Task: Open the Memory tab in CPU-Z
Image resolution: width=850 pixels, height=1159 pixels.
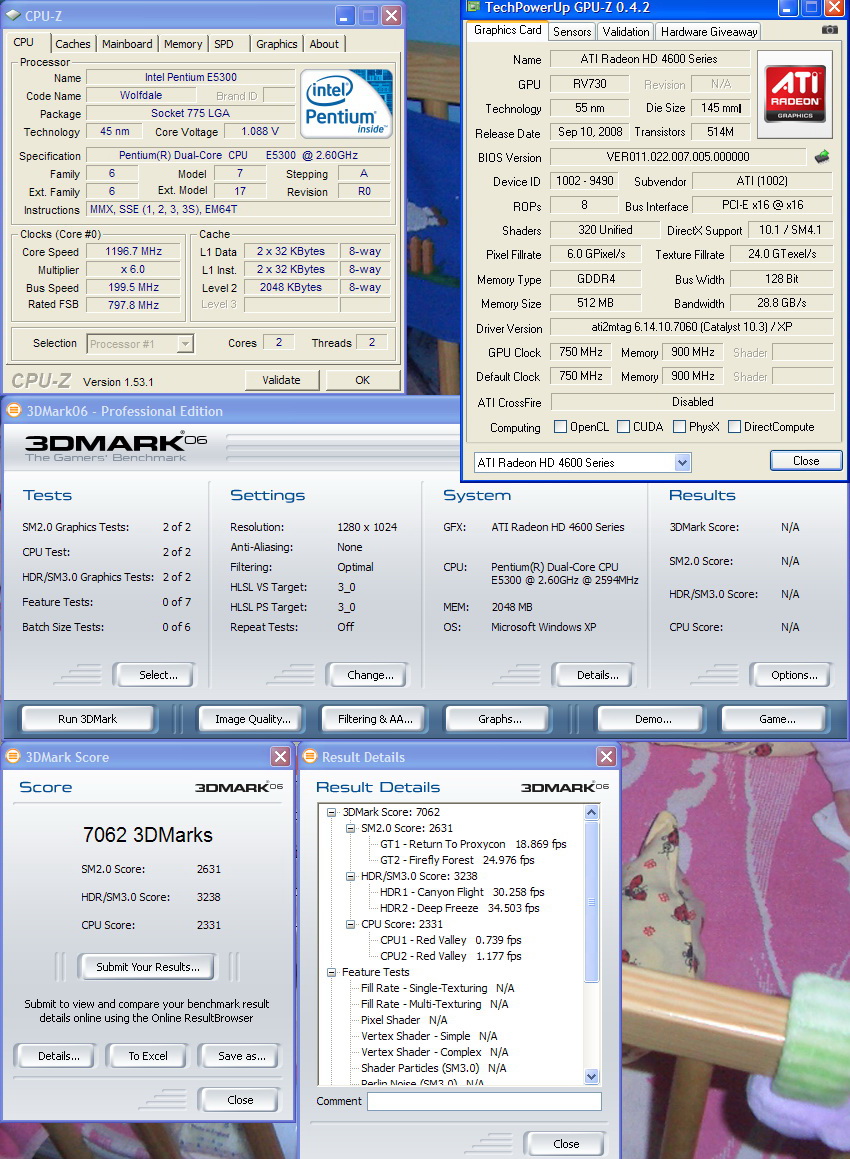Action: [183, 44]
